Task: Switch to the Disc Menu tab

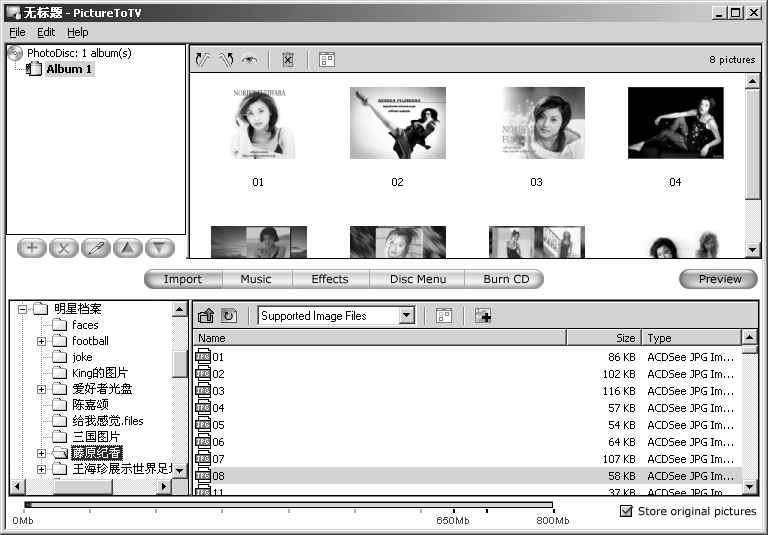Action: (418, 279)
